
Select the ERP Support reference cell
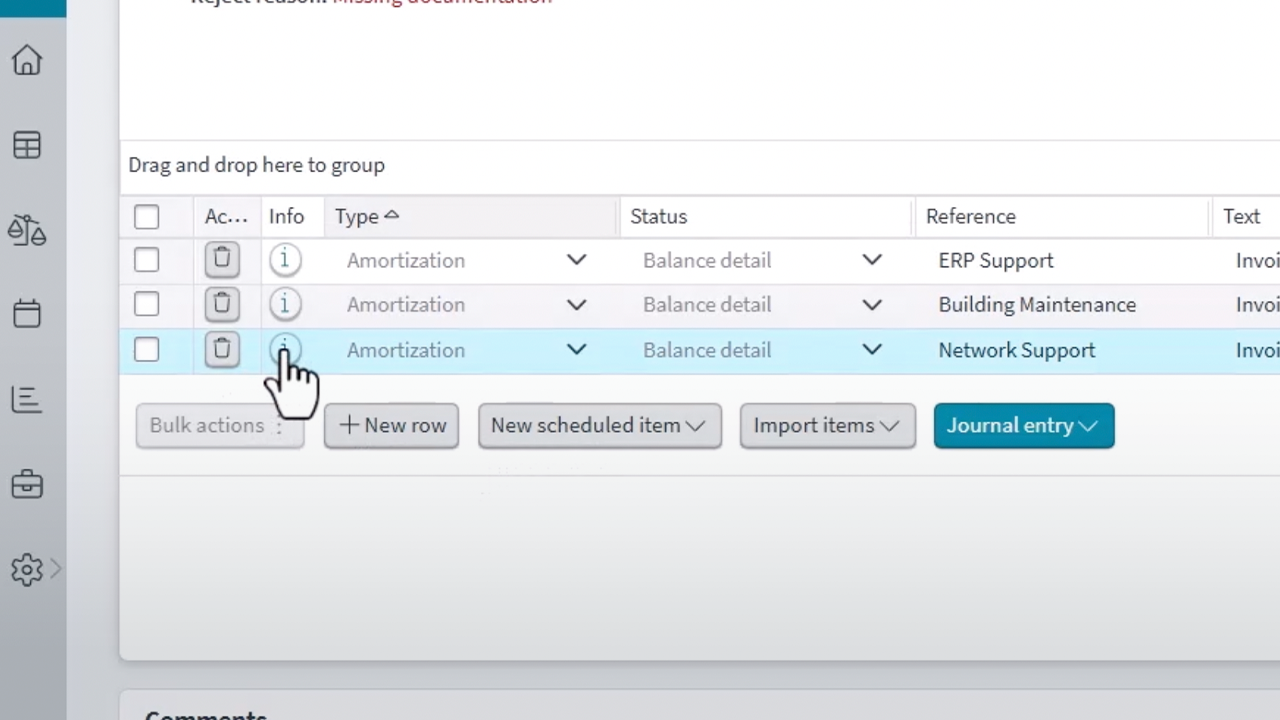point(1062,260)
